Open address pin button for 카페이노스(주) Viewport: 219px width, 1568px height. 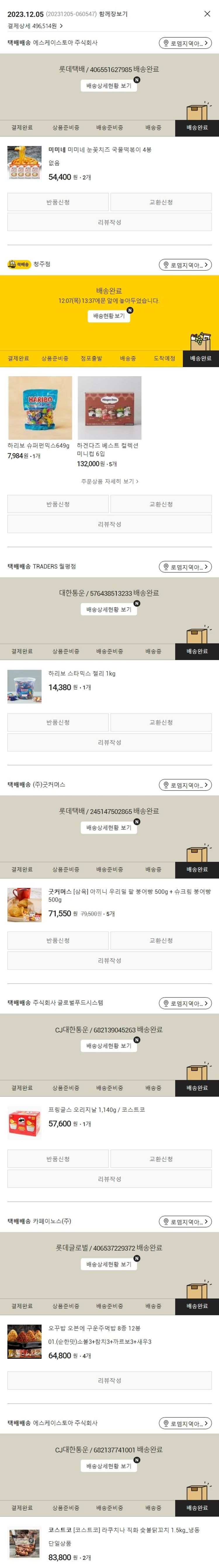click(185, 1222)
